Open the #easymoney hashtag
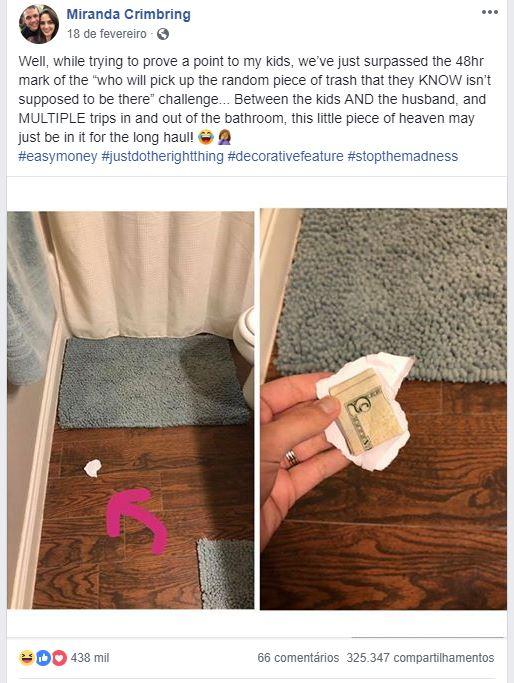The image size is (514, 683). (x=58, y=156)
